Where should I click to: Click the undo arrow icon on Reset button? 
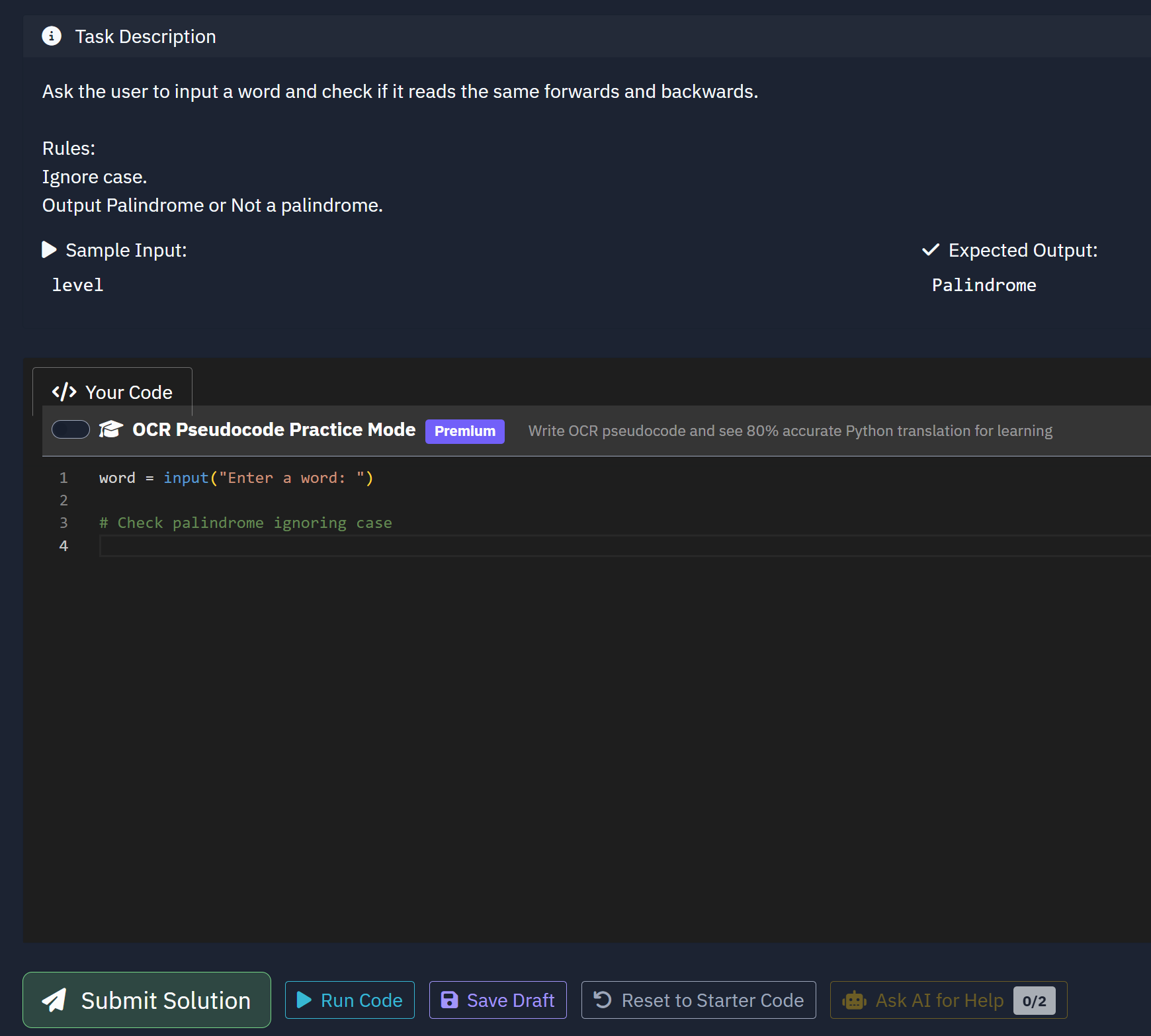coord(603,1000)
